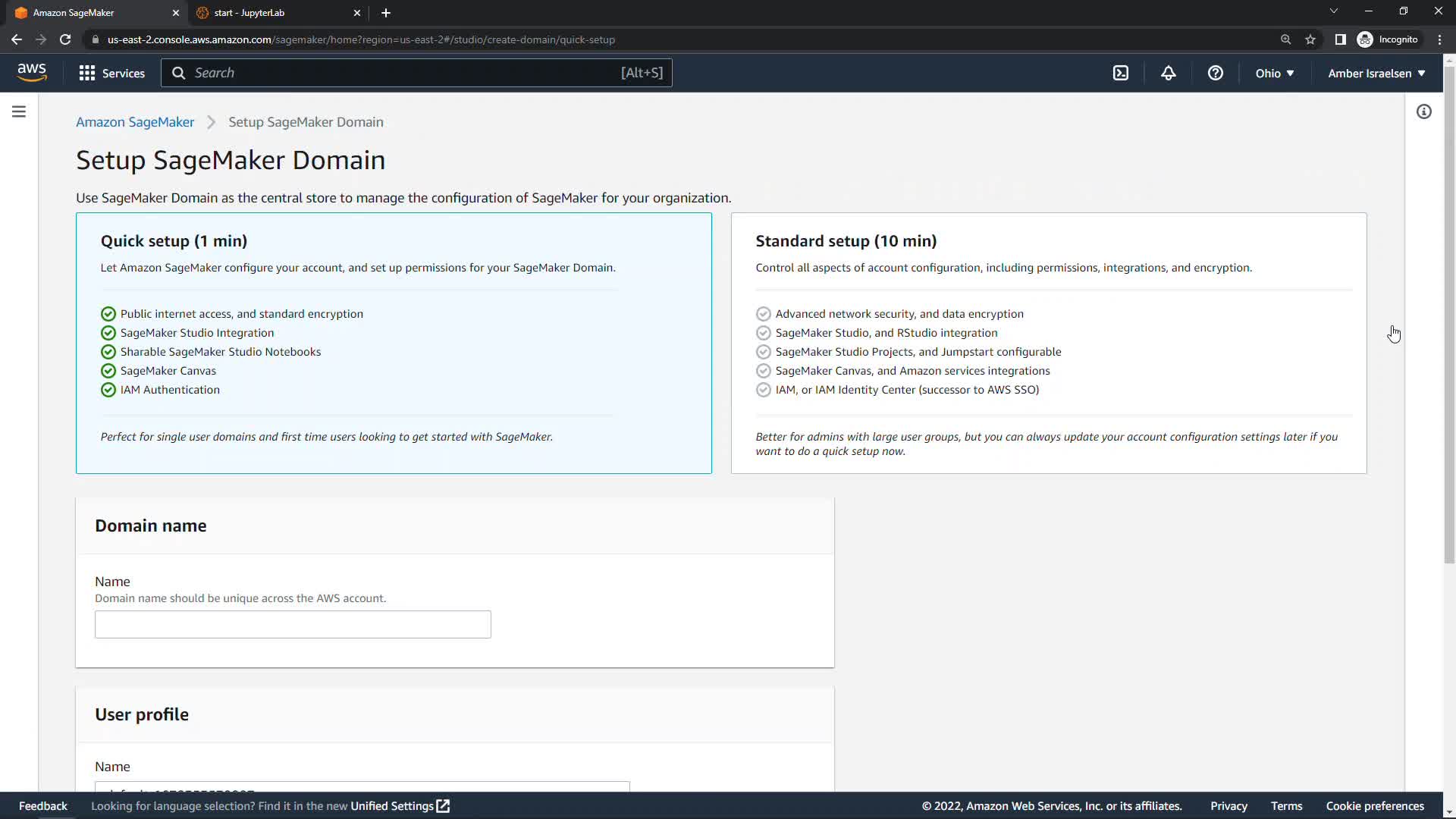The height and width of the screenshot is (819, 1456).
Task: Select the Standard setup option card
Action: (1048, 343)
